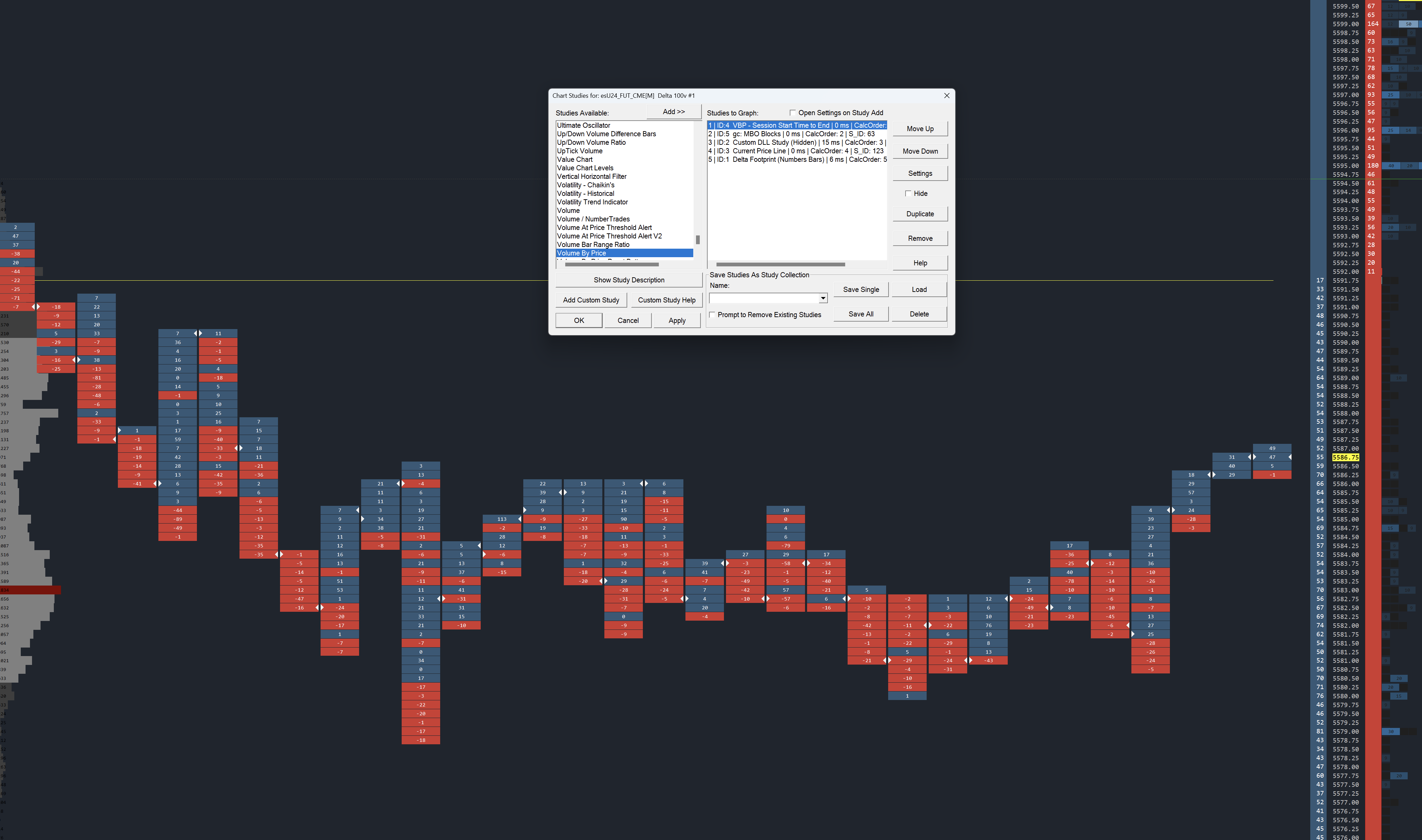Open the study collection Name dropdown
This screenshot has height=840, width=1422.
coord(823,298)
